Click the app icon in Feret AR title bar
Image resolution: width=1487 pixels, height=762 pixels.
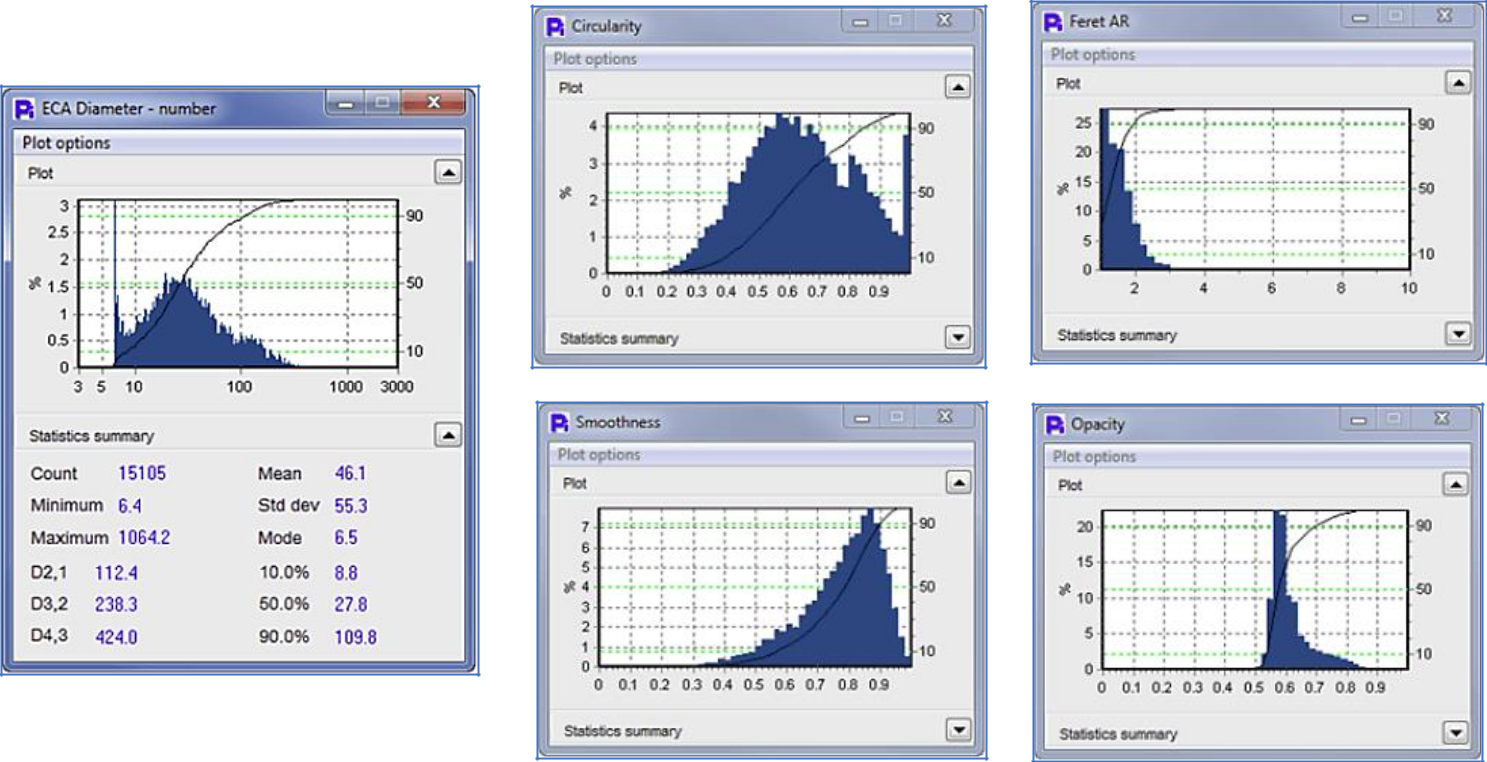tap(1054, 22)
